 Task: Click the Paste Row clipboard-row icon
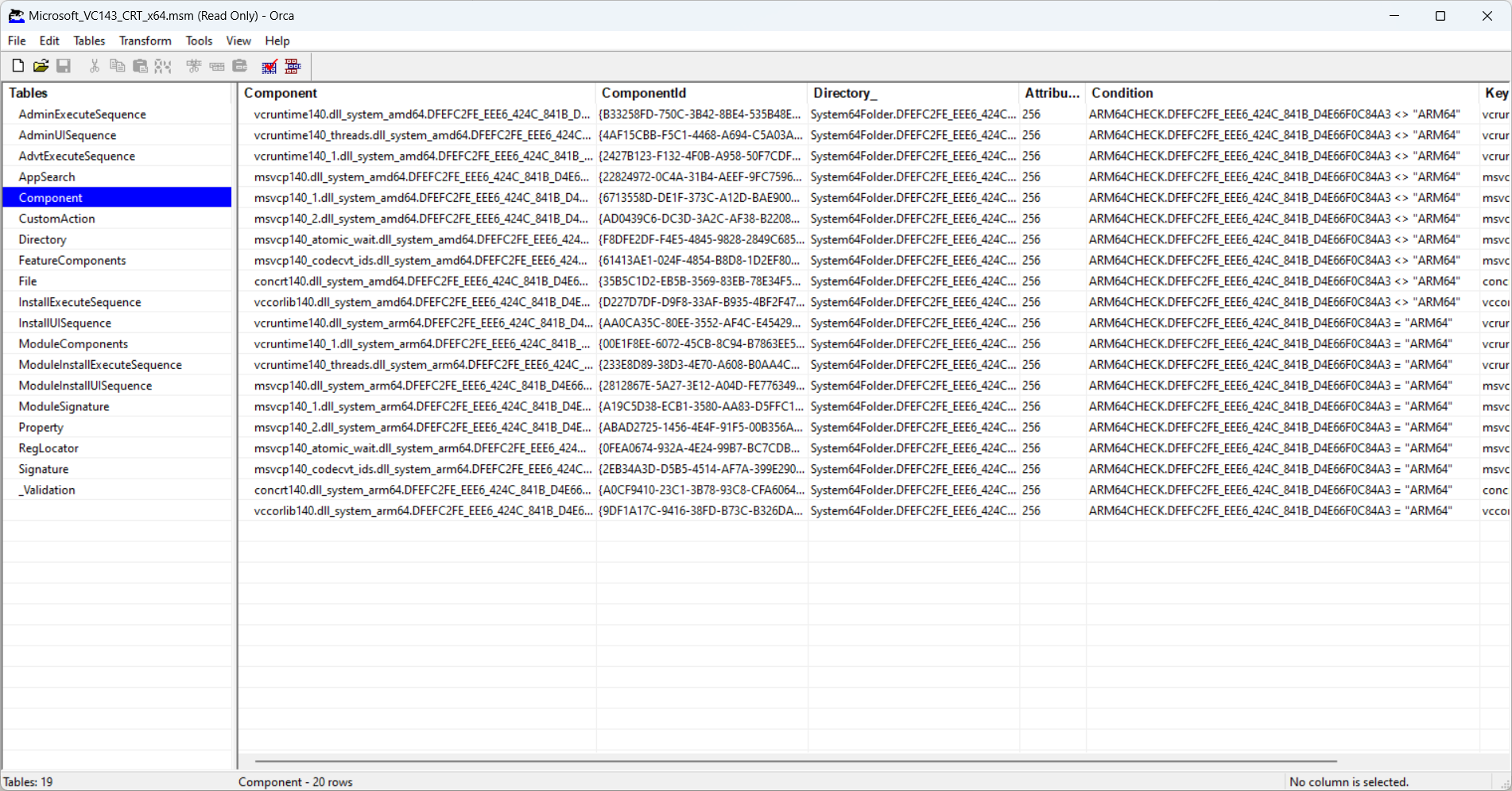pos(239,66)
